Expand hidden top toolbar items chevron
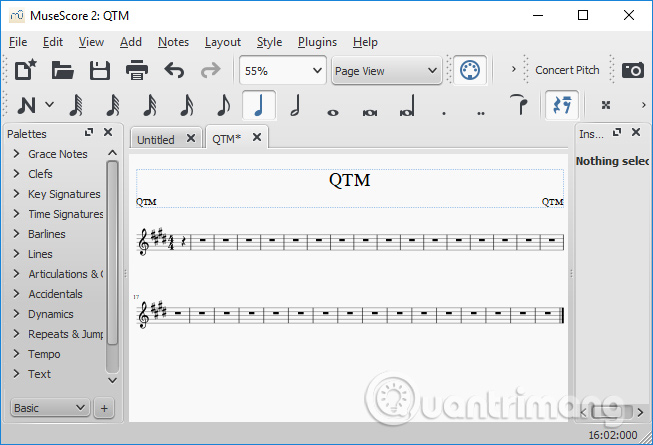 pos(513,69)
